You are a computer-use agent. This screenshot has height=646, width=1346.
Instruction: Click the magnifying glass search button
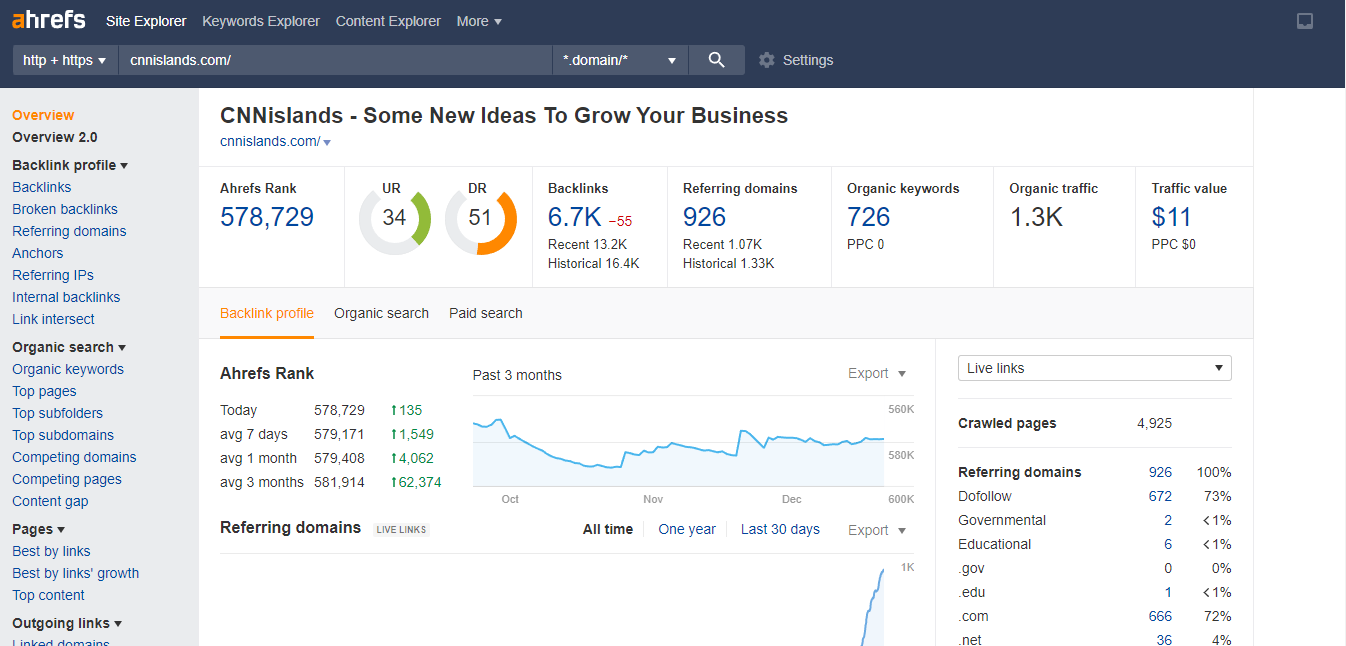point(716,60)
